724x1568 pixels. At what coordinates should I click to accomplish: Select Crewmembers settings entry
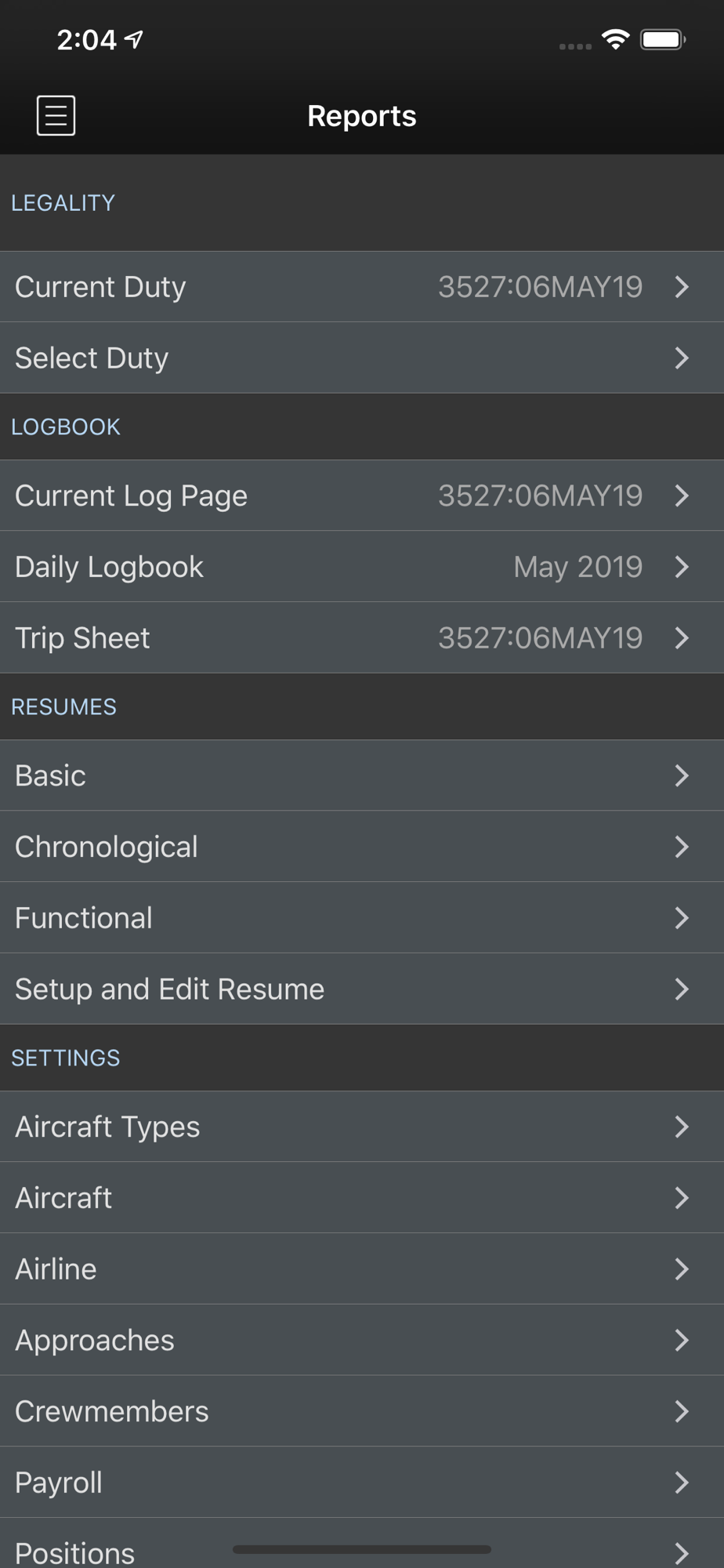(362, 1412)
